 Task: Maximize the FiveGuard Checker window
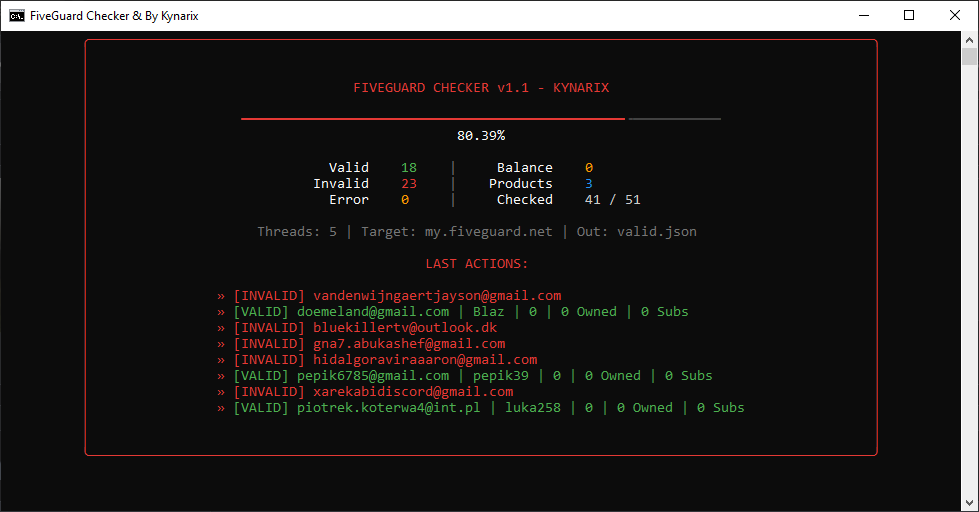point(909,16)
